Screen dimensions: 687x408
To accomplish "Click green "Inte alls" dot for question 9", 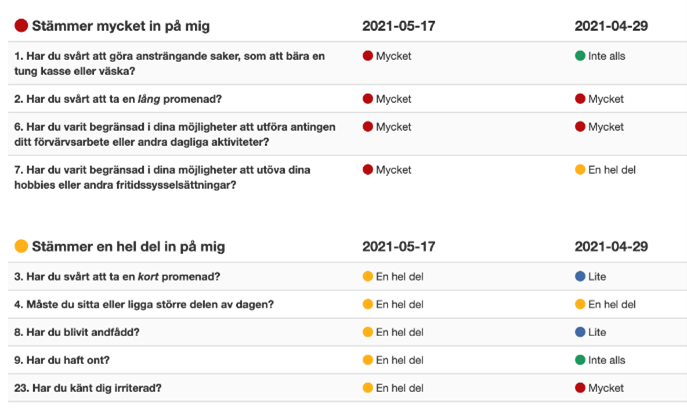I will pyautogui.click(x=580, y=360).
